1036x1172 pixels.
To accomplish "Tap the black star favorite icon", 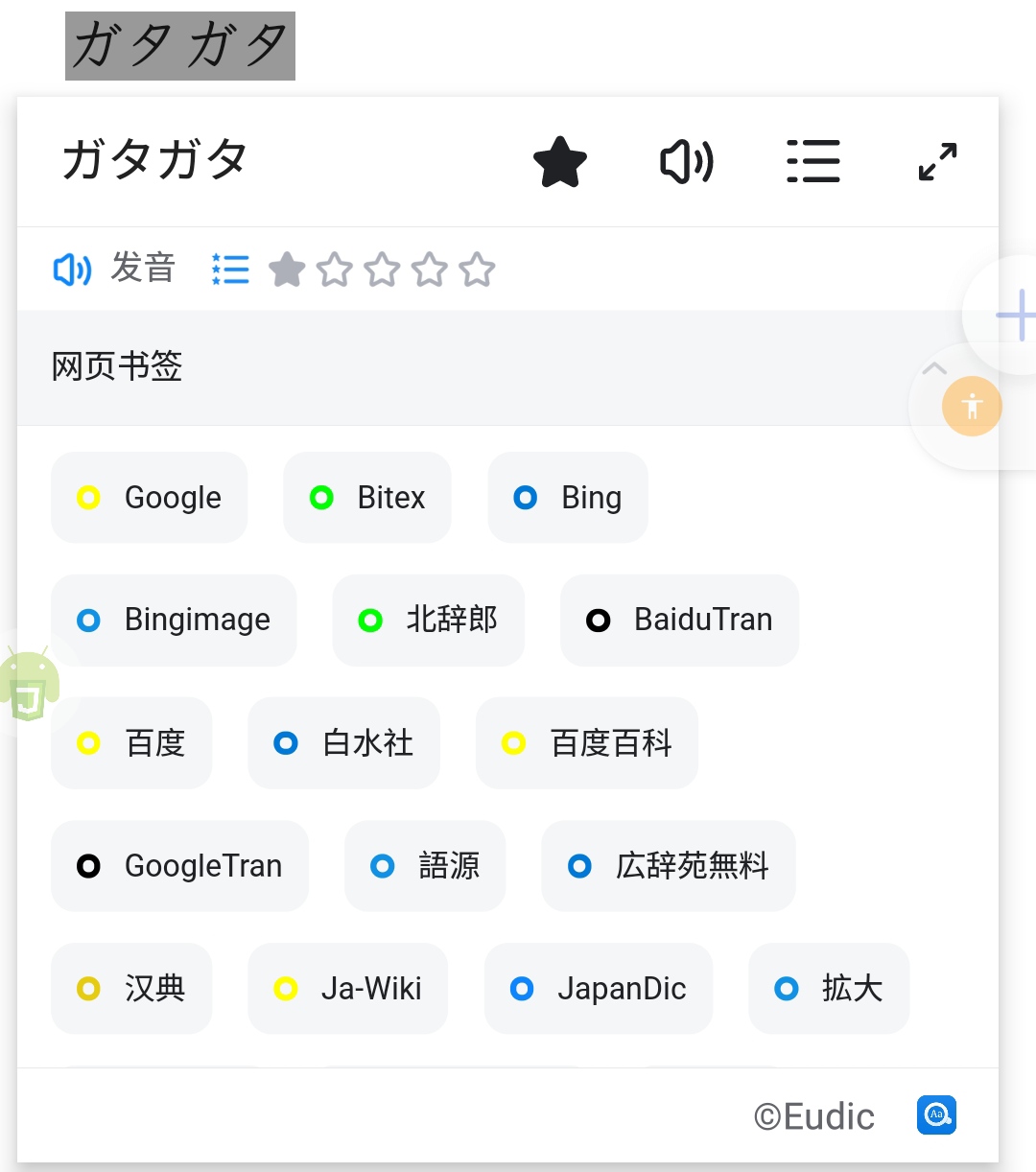I will 560,162.
